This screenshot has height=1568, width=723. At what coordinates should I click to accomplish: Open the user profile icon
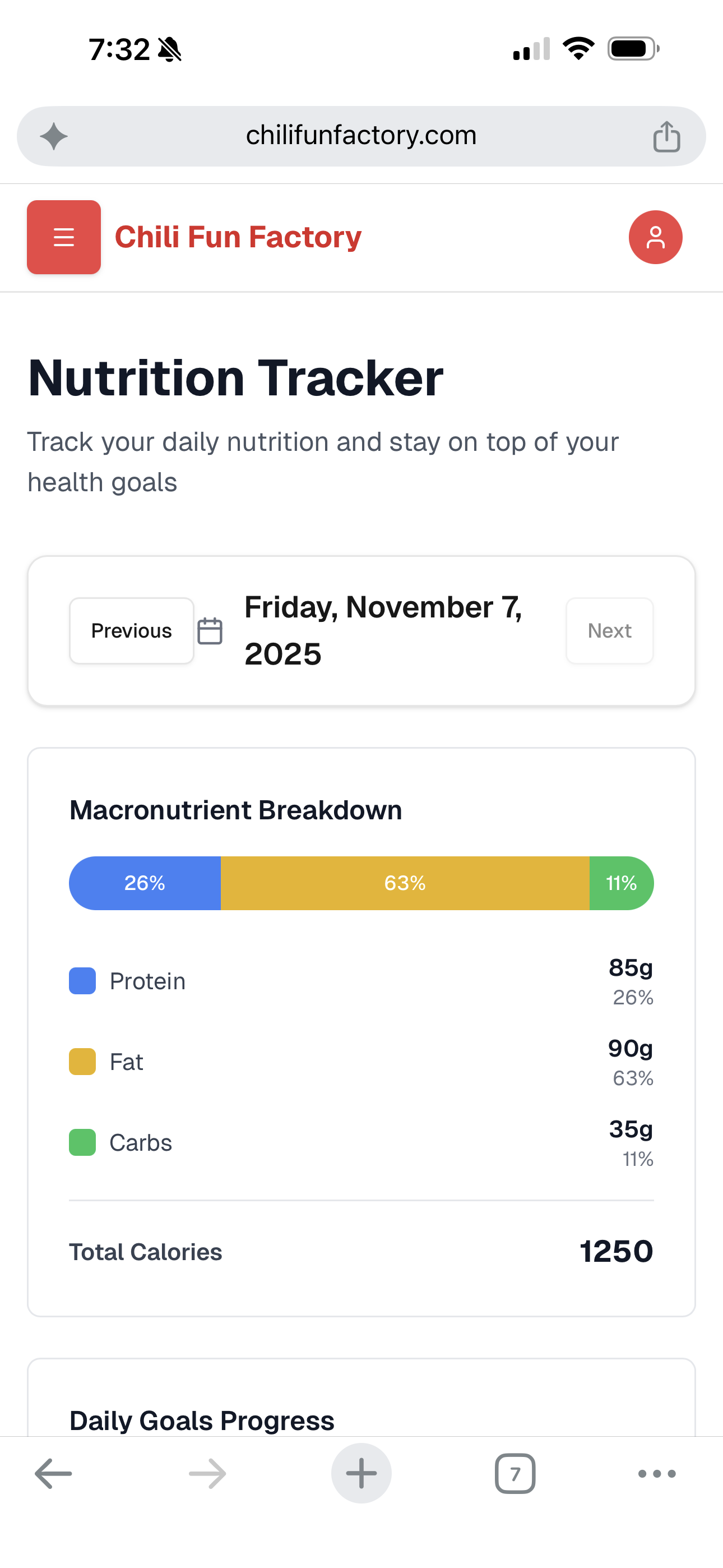(x=655, y=237)
